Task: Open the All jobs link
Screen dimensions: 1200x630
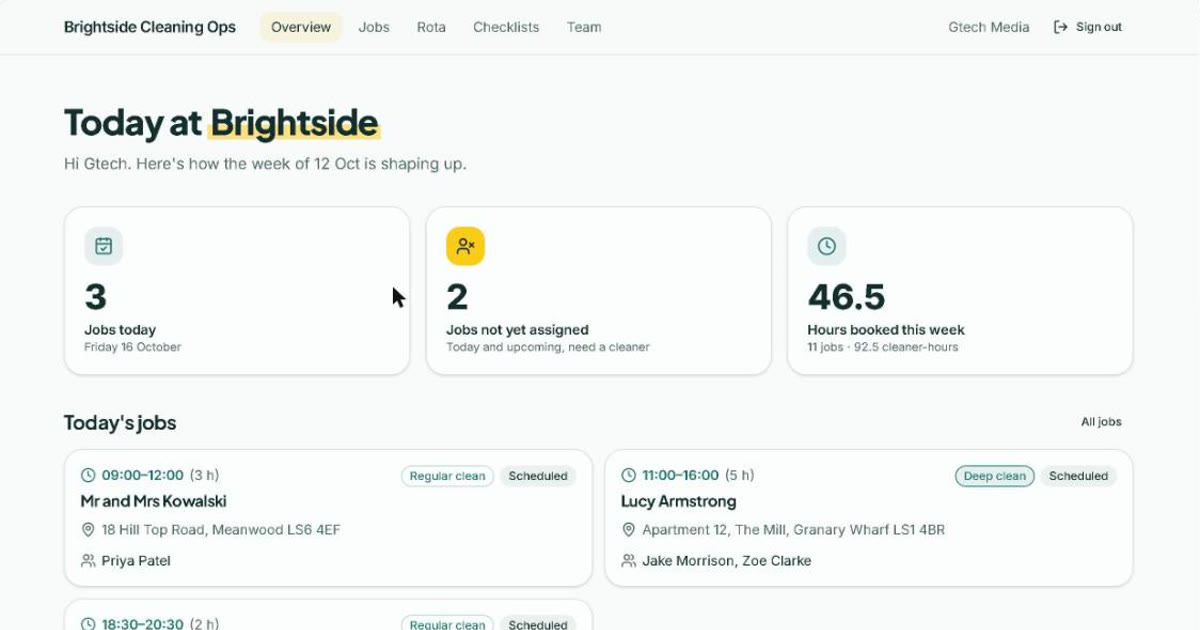Action: coord(1101,422)
